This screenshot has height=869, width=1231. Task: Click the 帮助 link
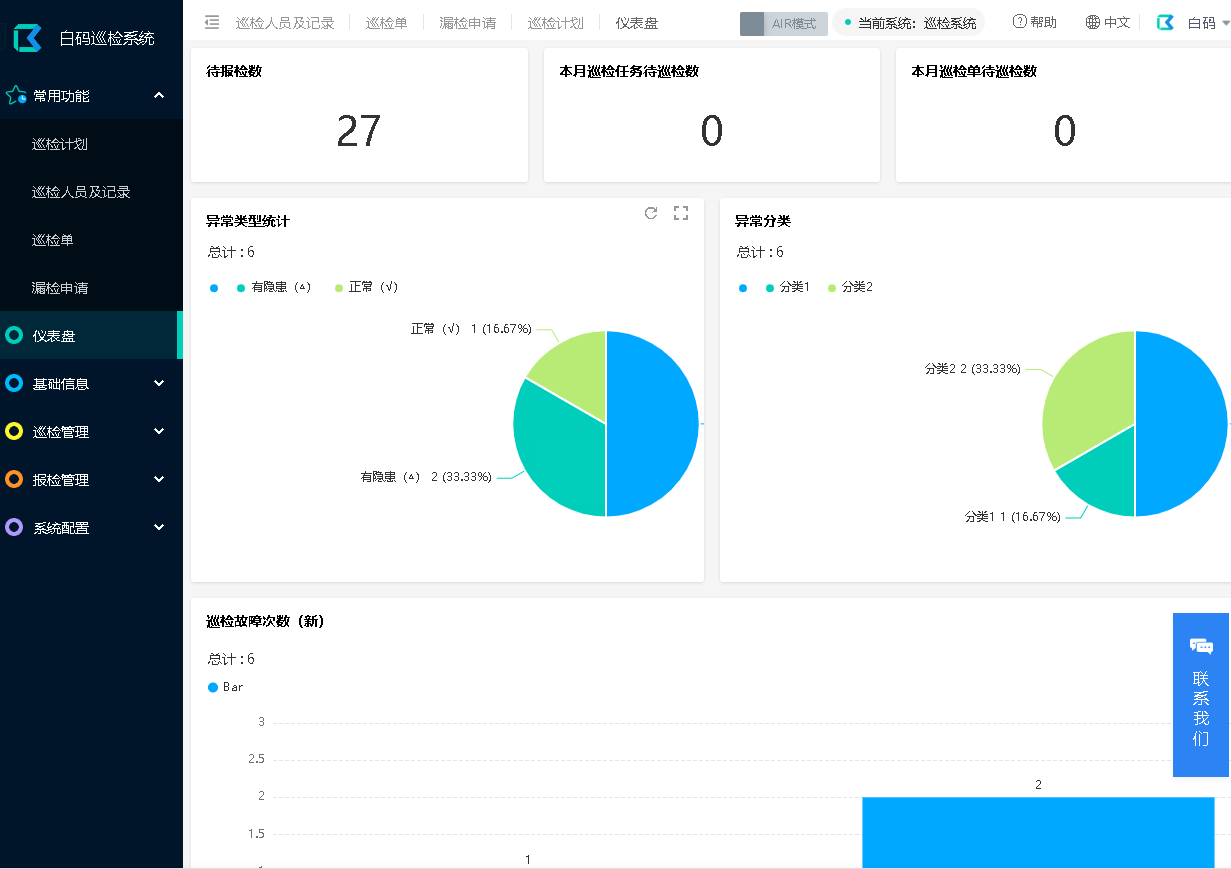[x=1035, y=22]
